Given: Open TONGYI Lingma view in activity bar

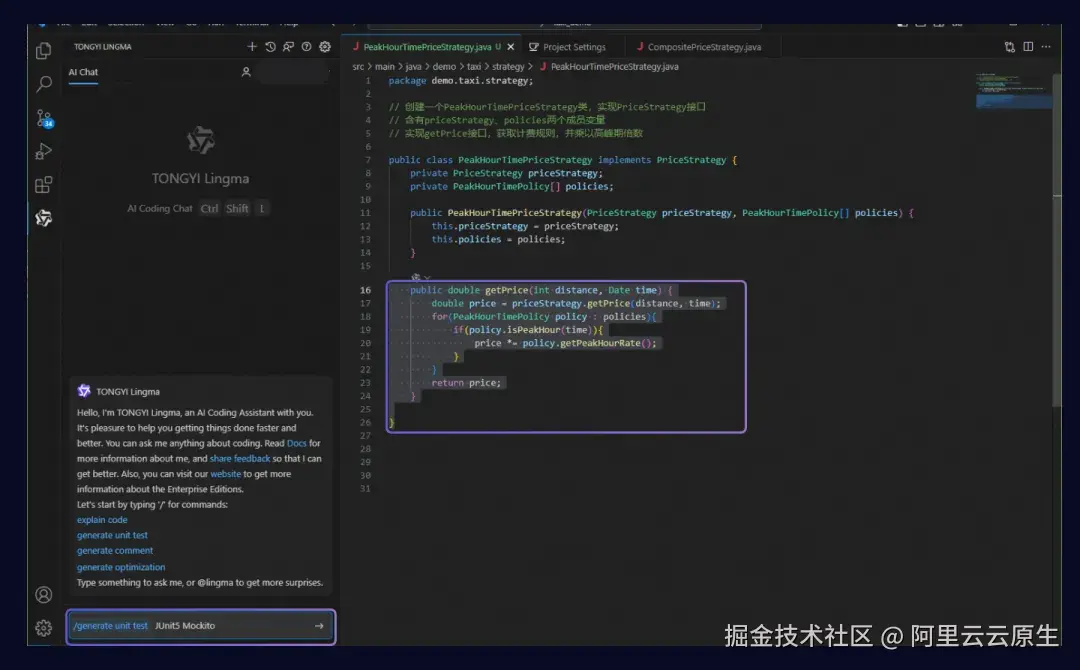Looking at the screenshot, I should (43, 218).
